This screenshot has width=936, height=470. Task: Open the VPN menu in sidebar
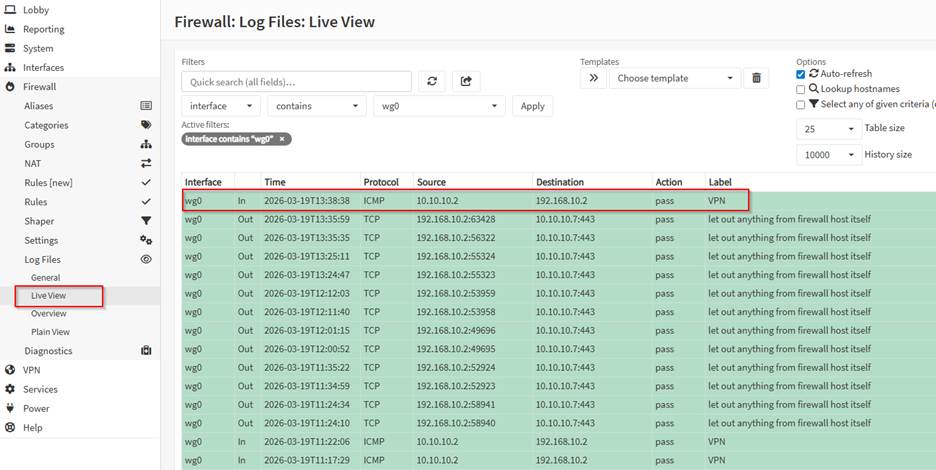pyautogui.click(x=31, y=370)
